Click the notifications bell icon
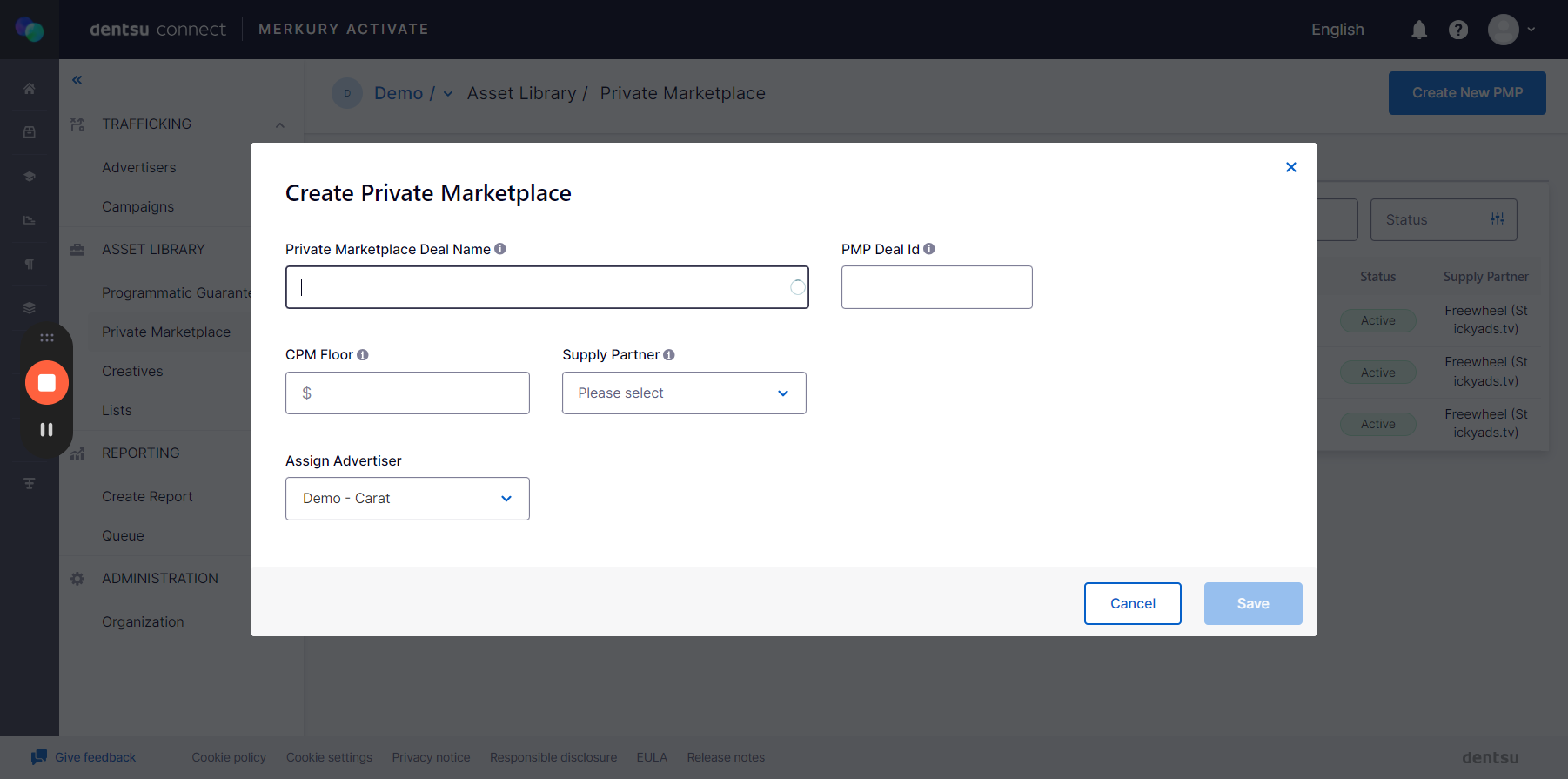1568x779 pixels. 1419,30
